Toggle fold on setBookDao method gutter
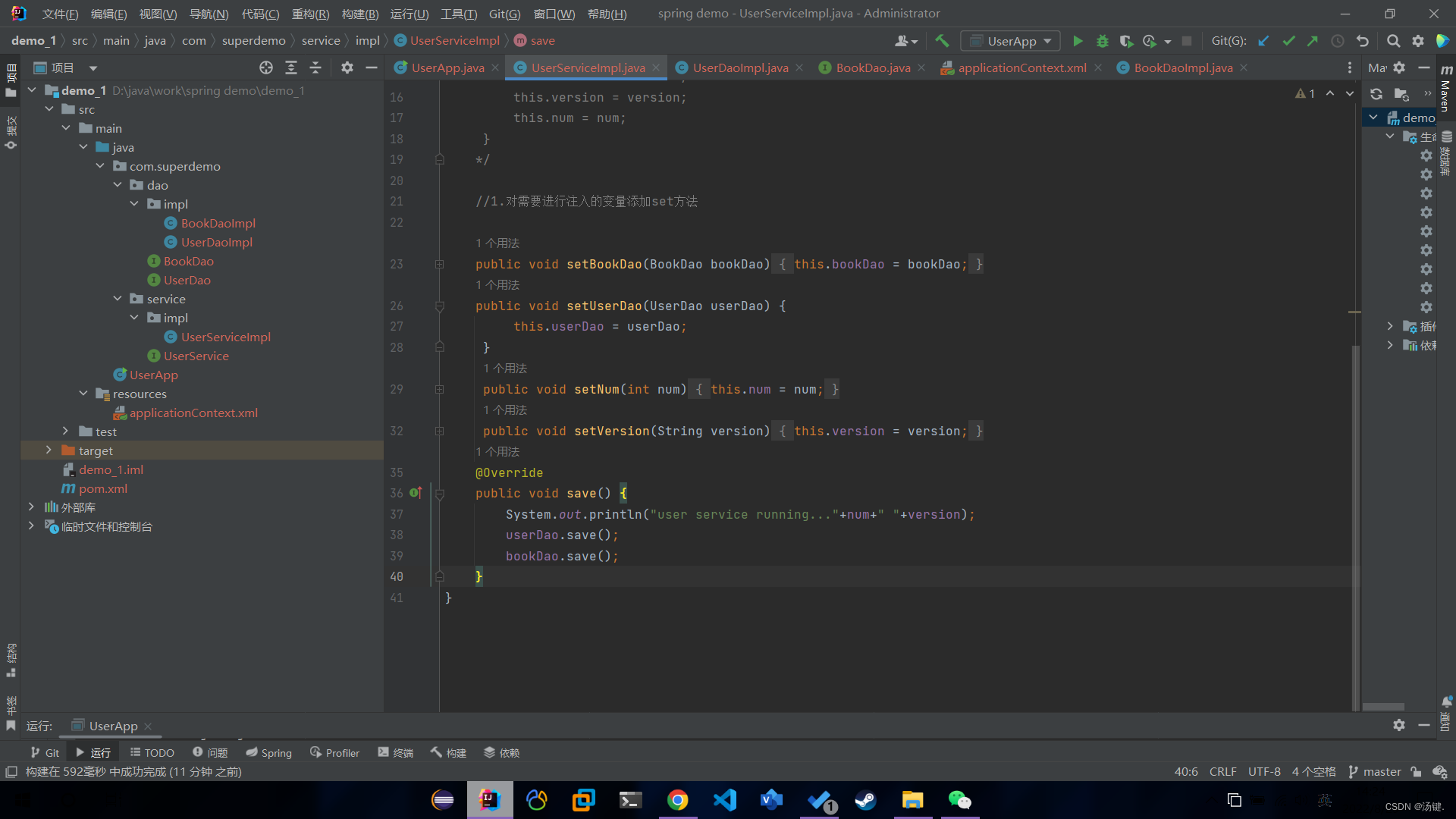The image size is (1456, 819). pos(439,265)
